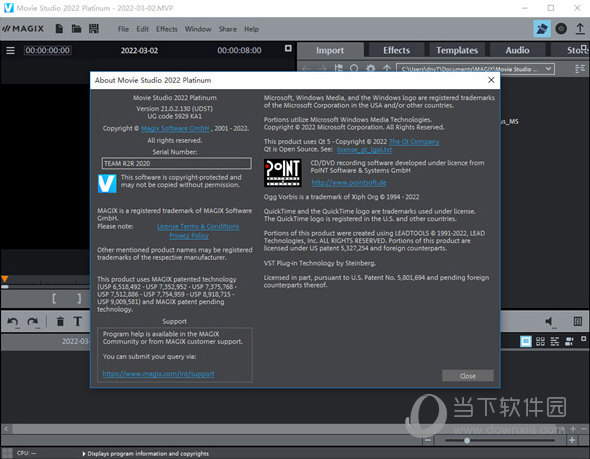Click the PoINT software logo in About dialog
The height and width of the screenshot is (459, 590).
pyautogui.click(x=283, y=173)
